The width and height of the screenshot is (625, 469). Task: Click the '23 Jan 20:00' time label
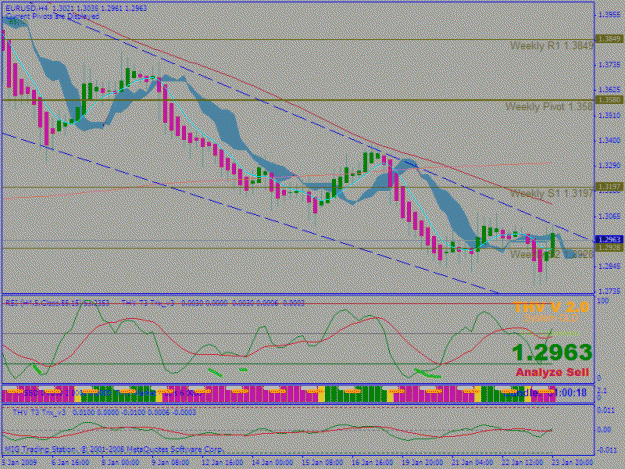pos(572,463)
